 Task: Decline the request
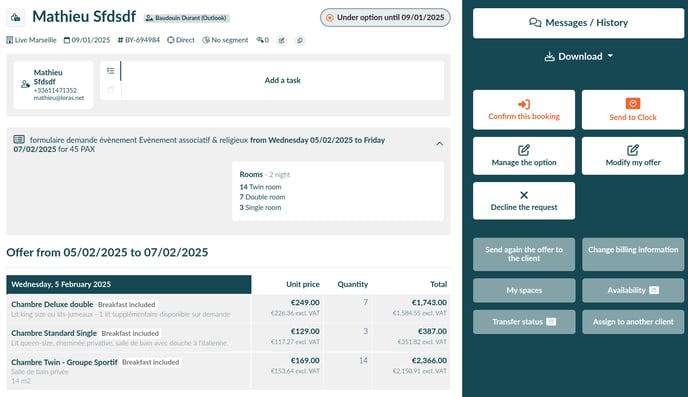pos(524,201)
